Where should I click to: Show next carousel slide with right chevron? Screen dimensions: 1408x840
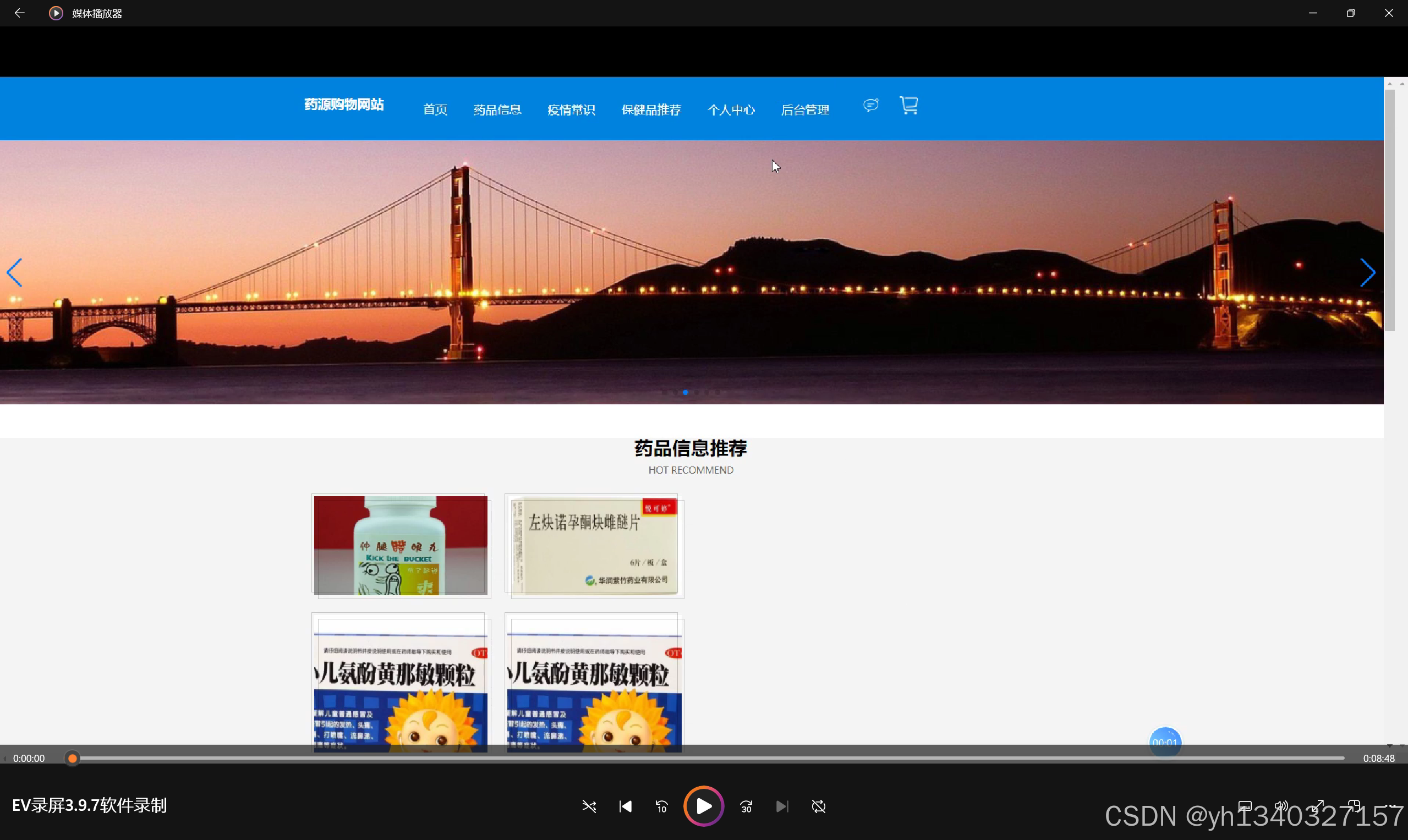point(1368,273)
